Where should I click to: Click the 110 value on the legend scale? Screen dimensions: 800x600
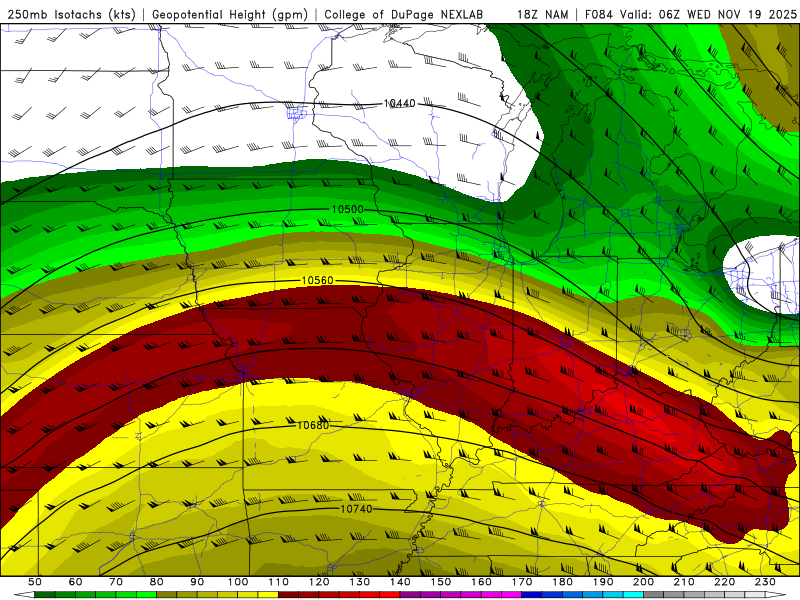coord(279,582)
